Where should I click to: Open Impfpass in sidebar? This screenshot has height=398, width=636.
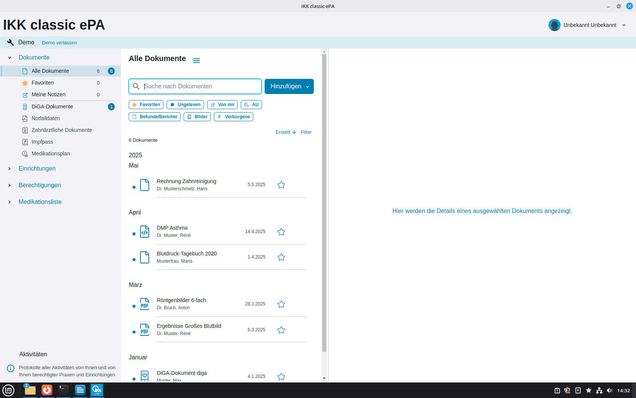pyautogui.click(x=60, y=142)
